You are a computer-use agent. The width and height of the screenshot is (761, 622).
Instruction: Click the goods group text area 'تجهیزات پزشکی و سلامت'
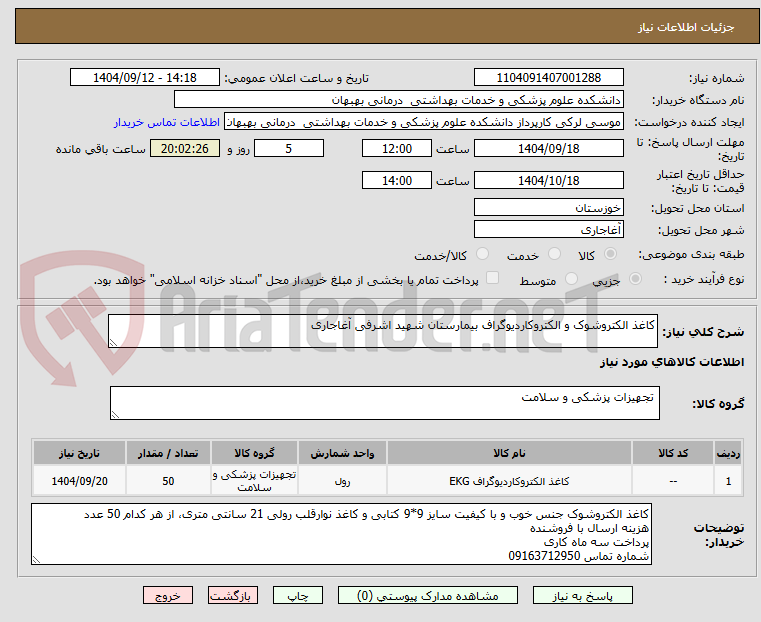pyautogui.click(x=384, y=403)
